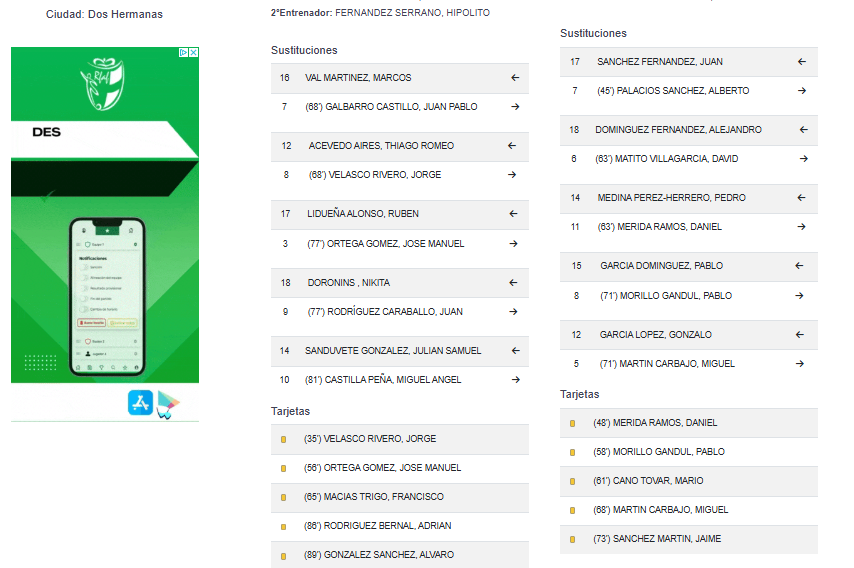The height and width of the screenshot is (568, 854).
Task: Select player GARCIA LOPEZ, GONZALO
Action: coord(656,334)
